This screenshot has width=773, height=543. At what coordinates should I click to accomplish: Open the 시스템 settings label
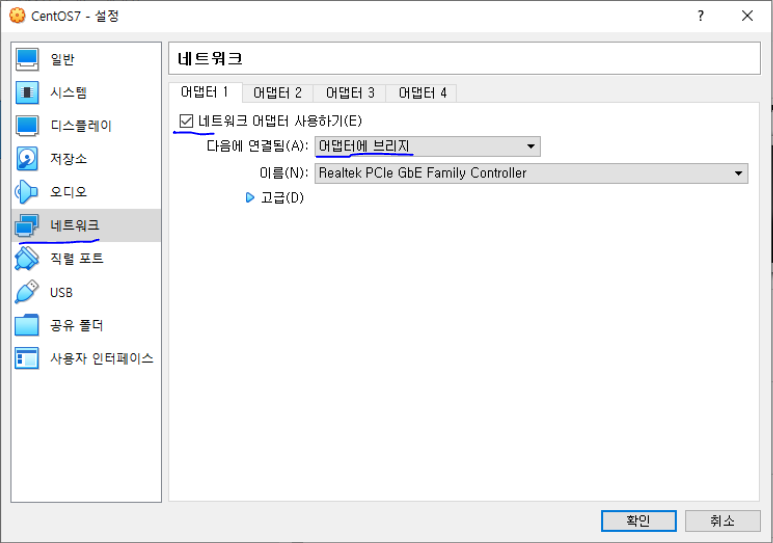coord(69,93)
